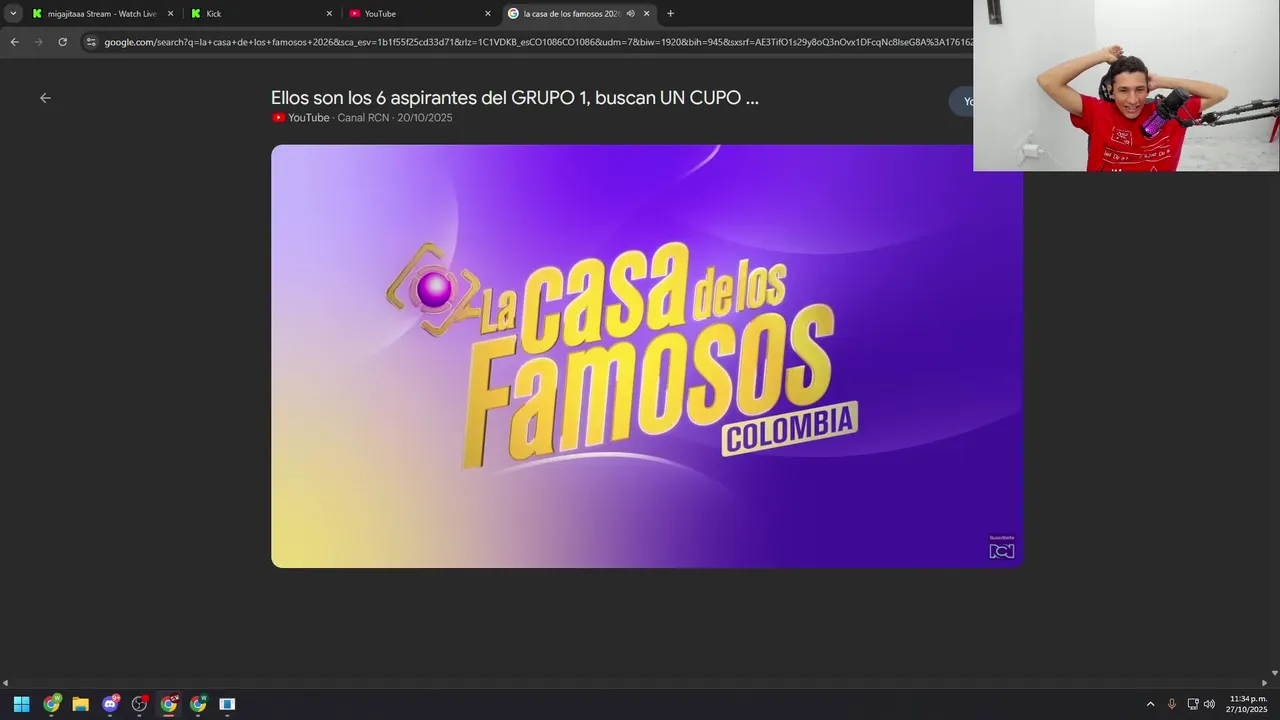View site information for google.com
The width and height of the screenshot is (1280, 720).
tap(91, 42)
